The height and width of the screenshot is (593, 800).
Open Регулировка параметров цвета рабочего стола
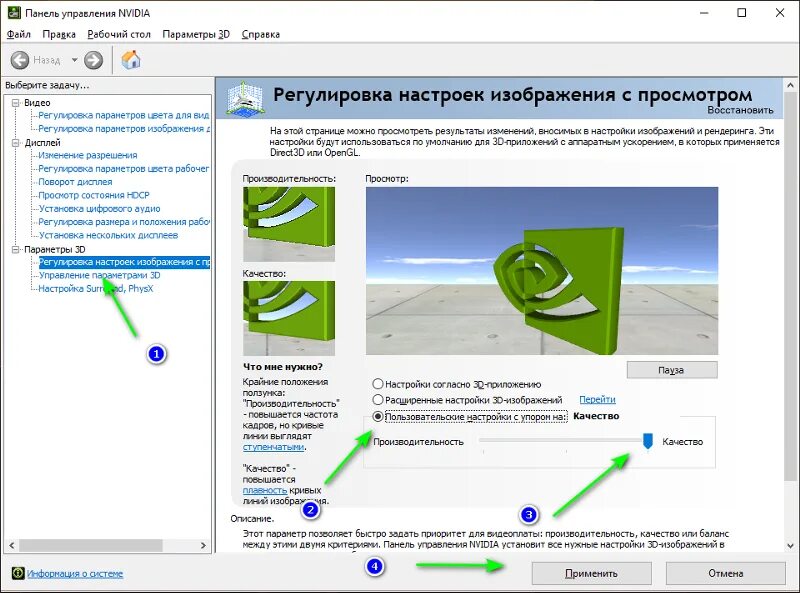click(124, 168)
